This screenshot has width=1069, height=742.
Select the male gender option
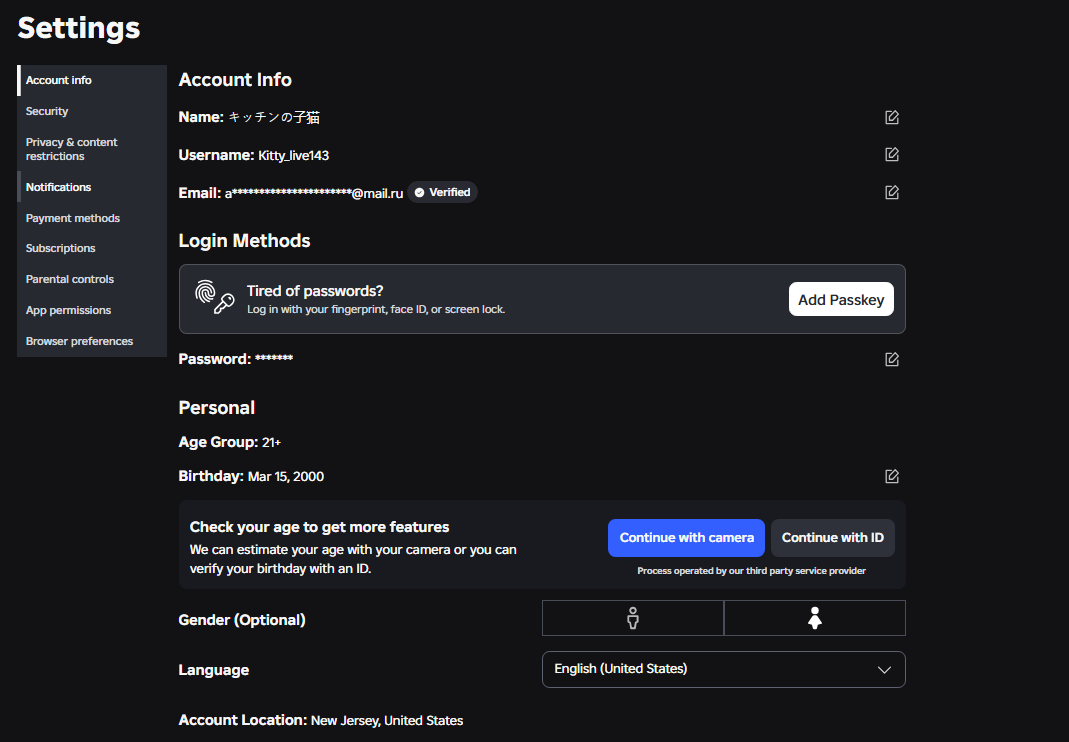[632, 618]
